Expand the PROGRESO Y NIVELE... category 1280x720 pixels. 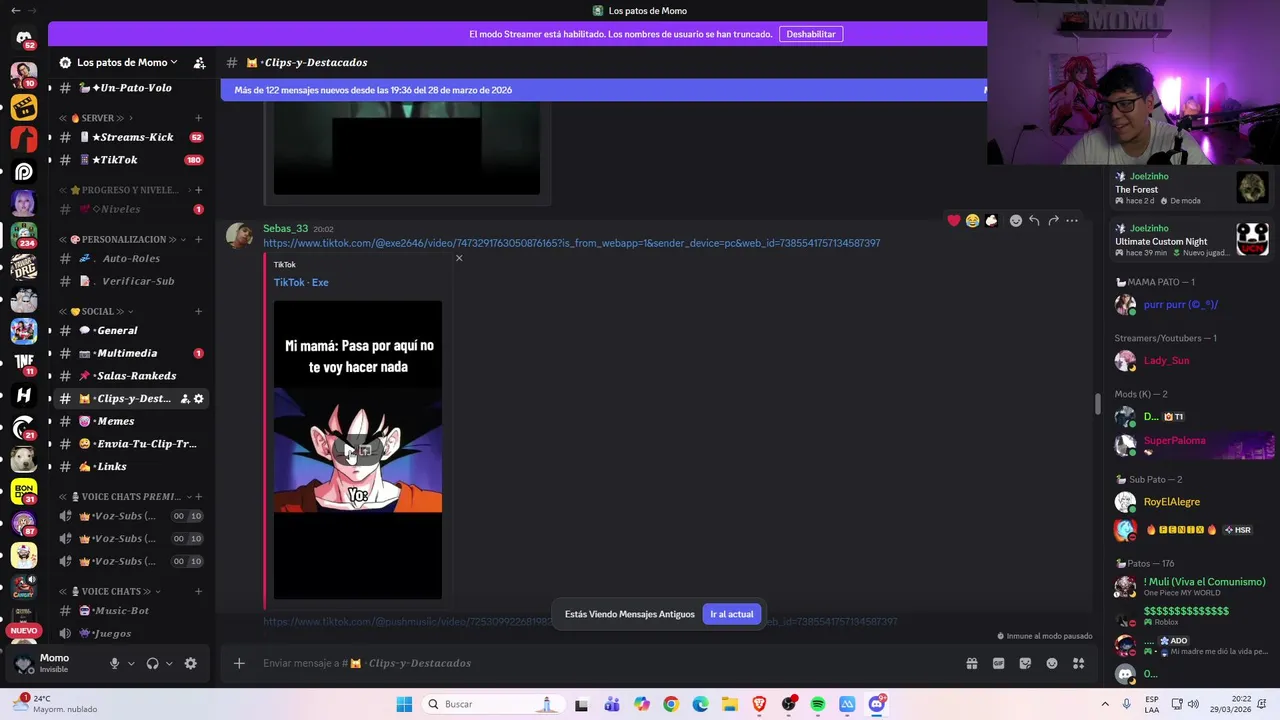[x=124, y=190]
